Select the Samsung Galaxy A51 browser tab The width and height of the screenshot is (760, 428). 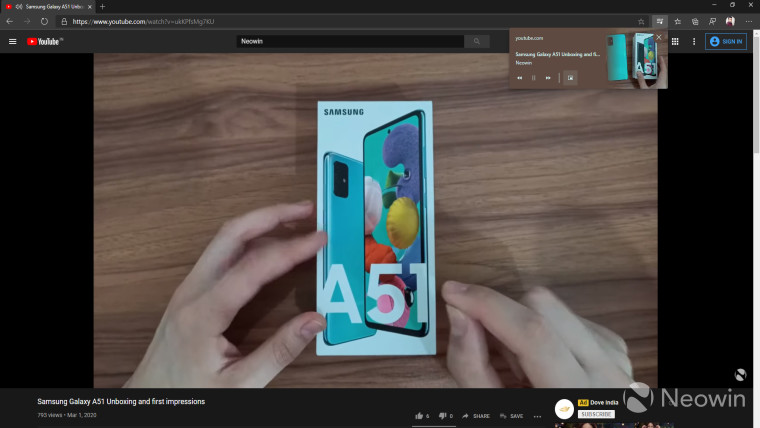[x=50, y=6]
